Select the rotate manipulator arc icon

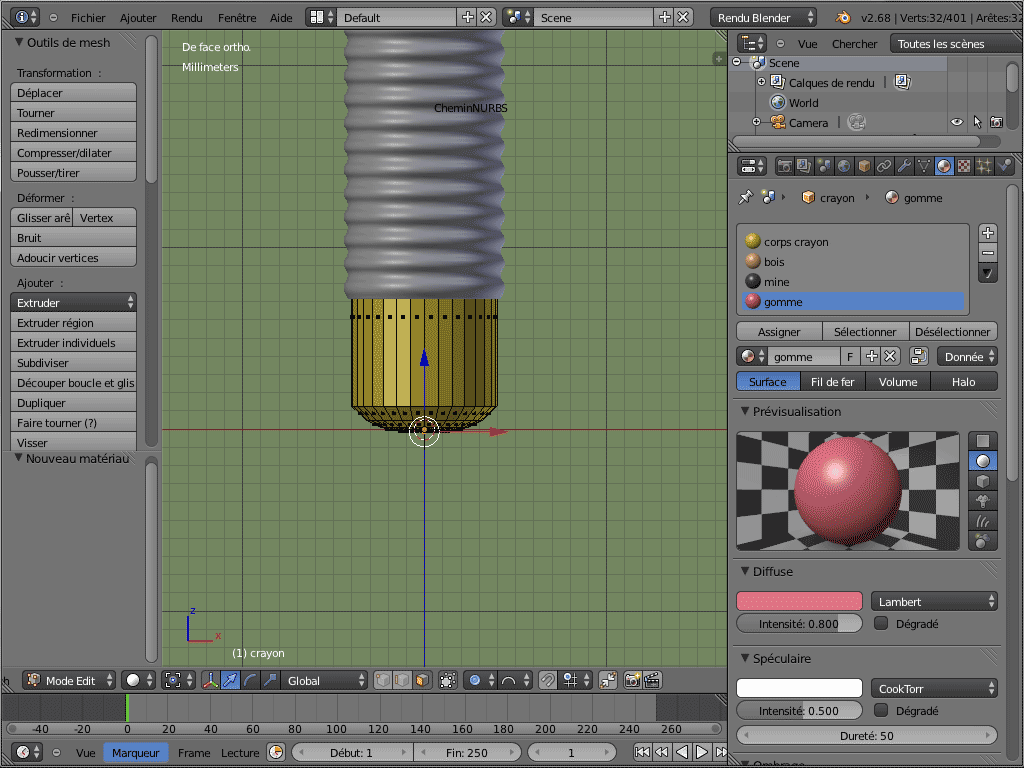coord(250,680)
